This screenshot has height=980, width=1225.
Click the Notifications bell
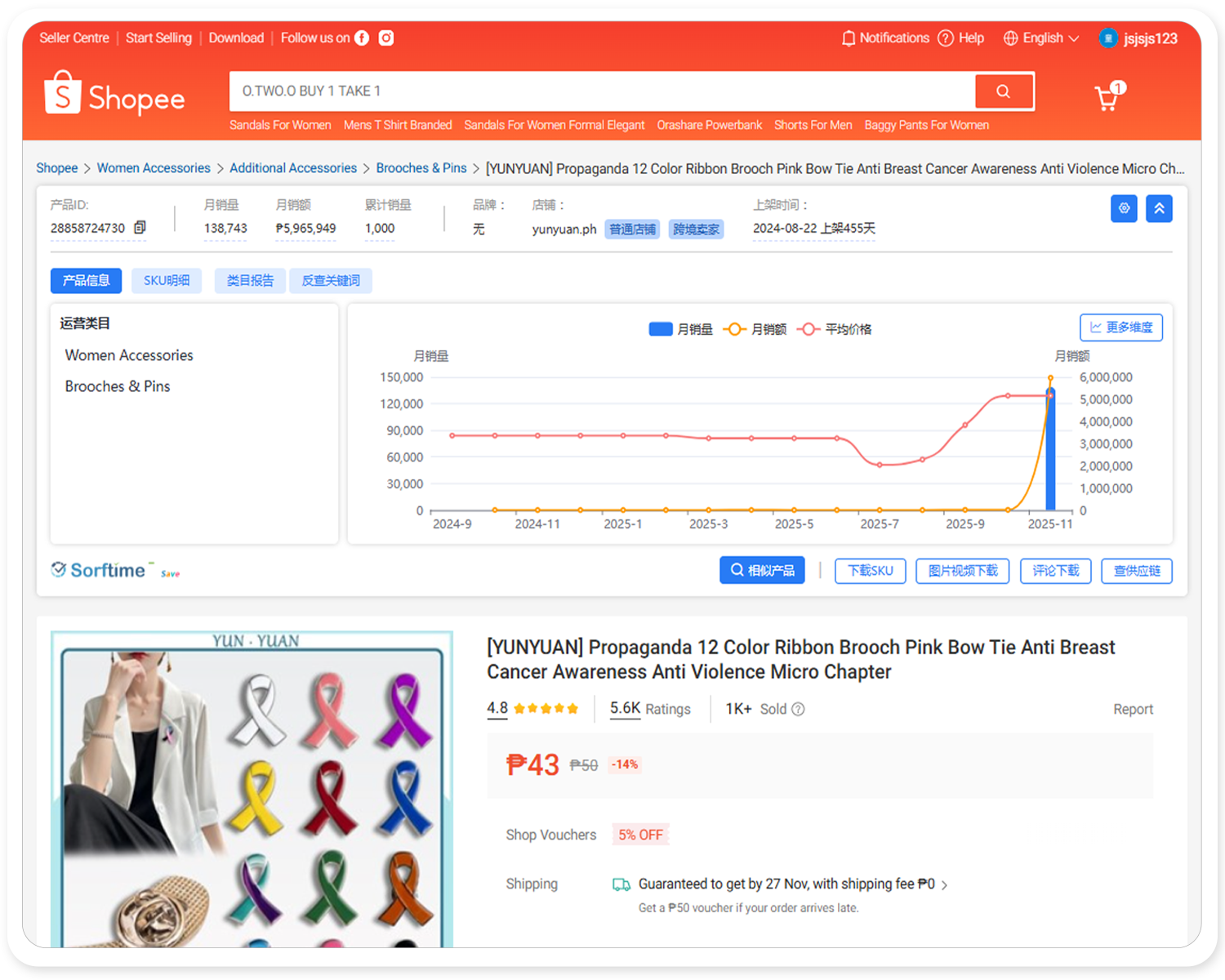tap(849, 38)
